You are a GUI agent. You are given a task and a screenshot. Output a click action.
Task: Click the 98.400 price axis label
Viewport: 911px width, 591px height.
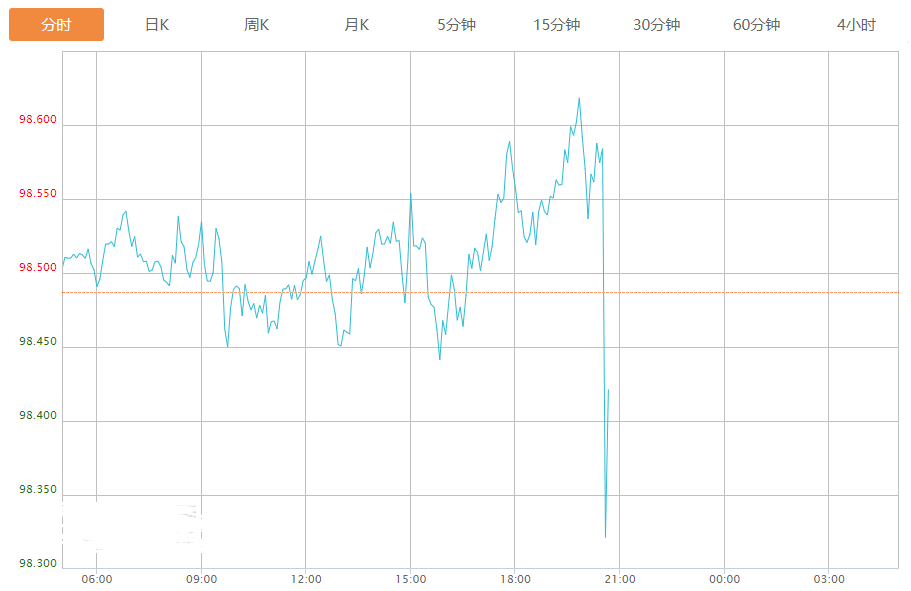(x=38, y=416)
